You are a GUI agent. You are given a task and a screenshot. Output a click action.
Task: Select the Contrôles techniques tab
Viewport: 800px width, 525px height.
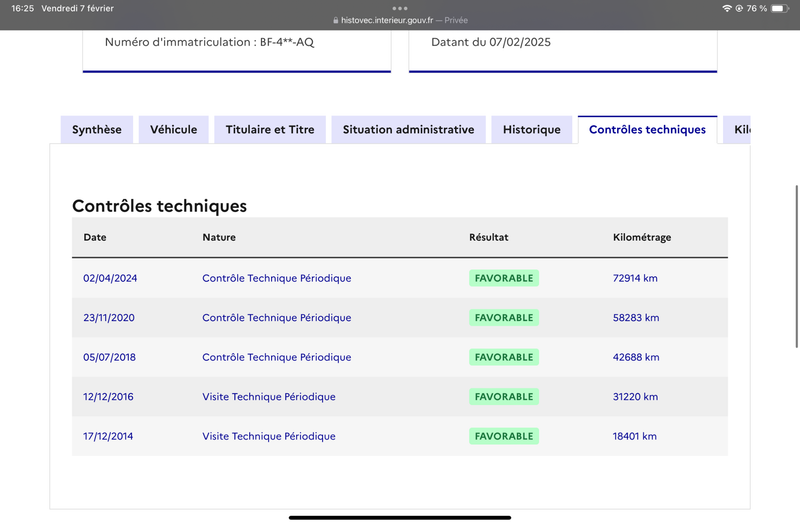coord(647,130)
